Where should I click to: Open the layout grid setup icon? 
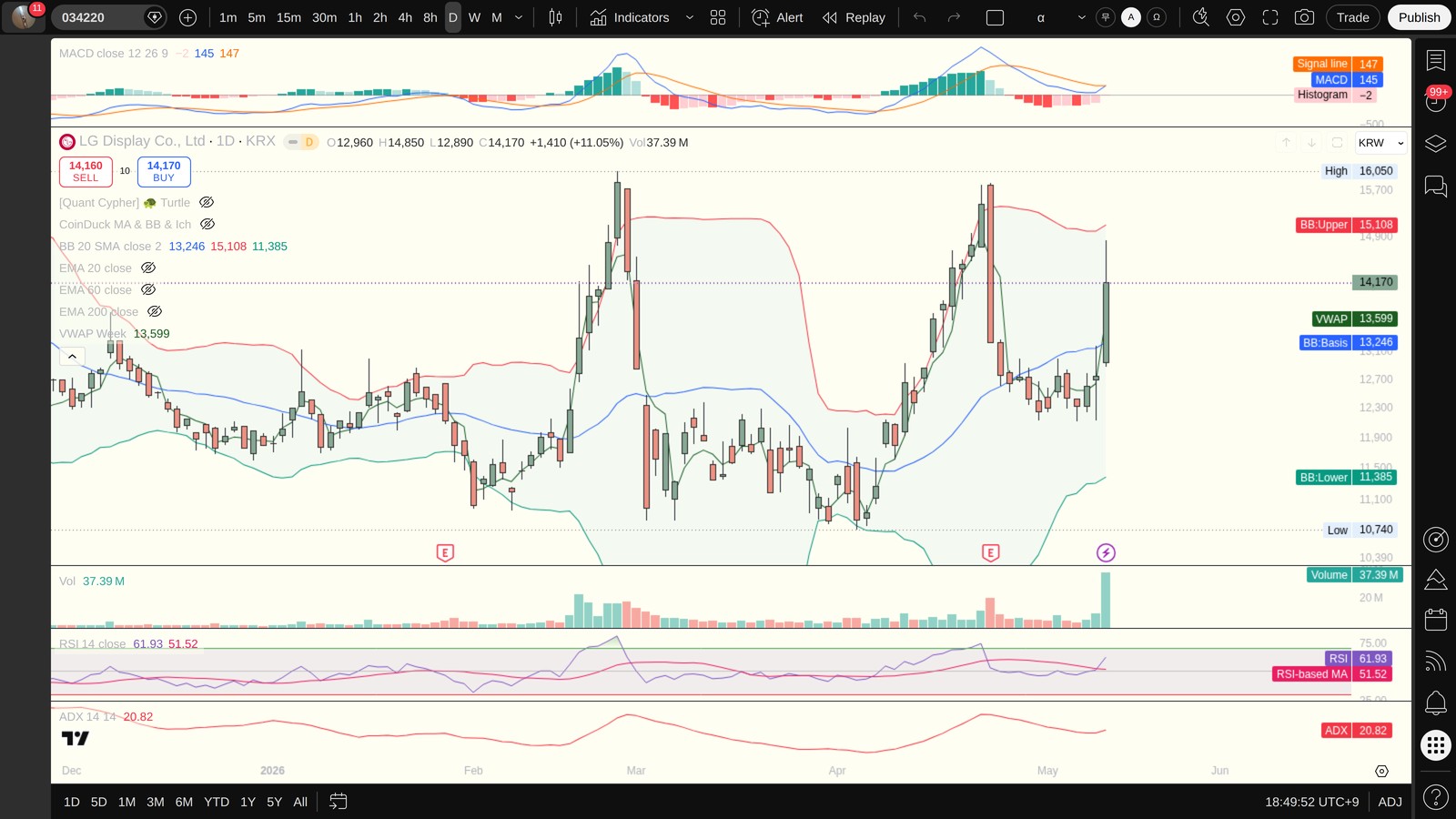tap(718, 17)
